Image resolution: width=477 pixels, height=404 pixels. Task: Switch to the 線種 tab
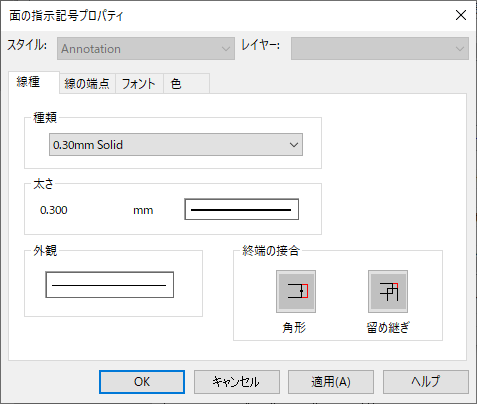coord(34,82)
